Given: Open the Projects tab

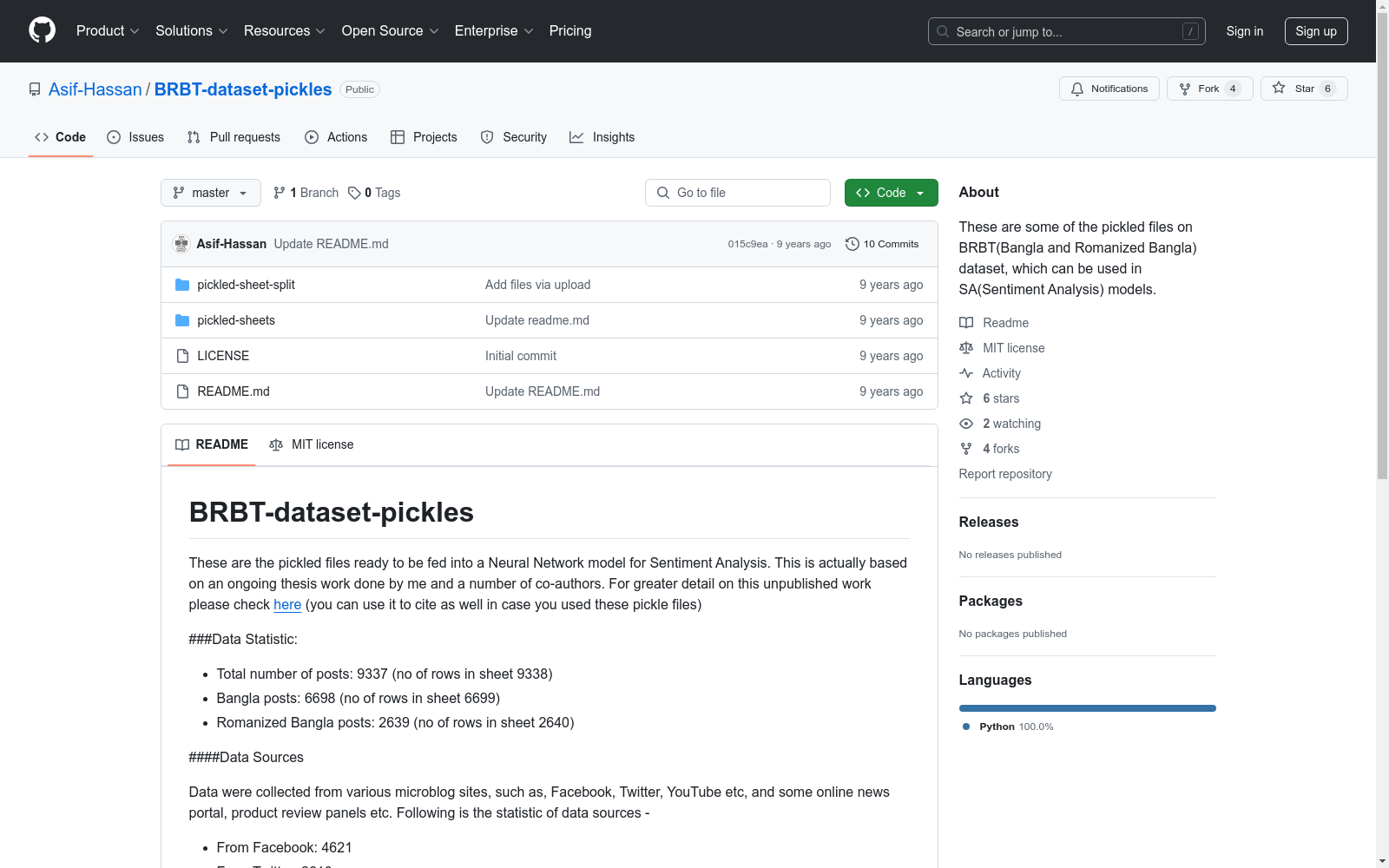Looking at the screenshot, I should [x=424, y=137].
